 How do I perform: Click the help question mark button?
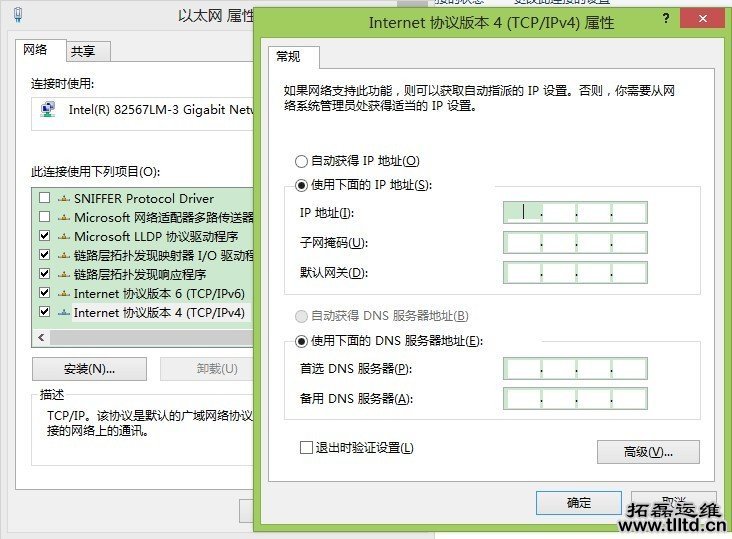pyautogui.click(x=666, y=19)
